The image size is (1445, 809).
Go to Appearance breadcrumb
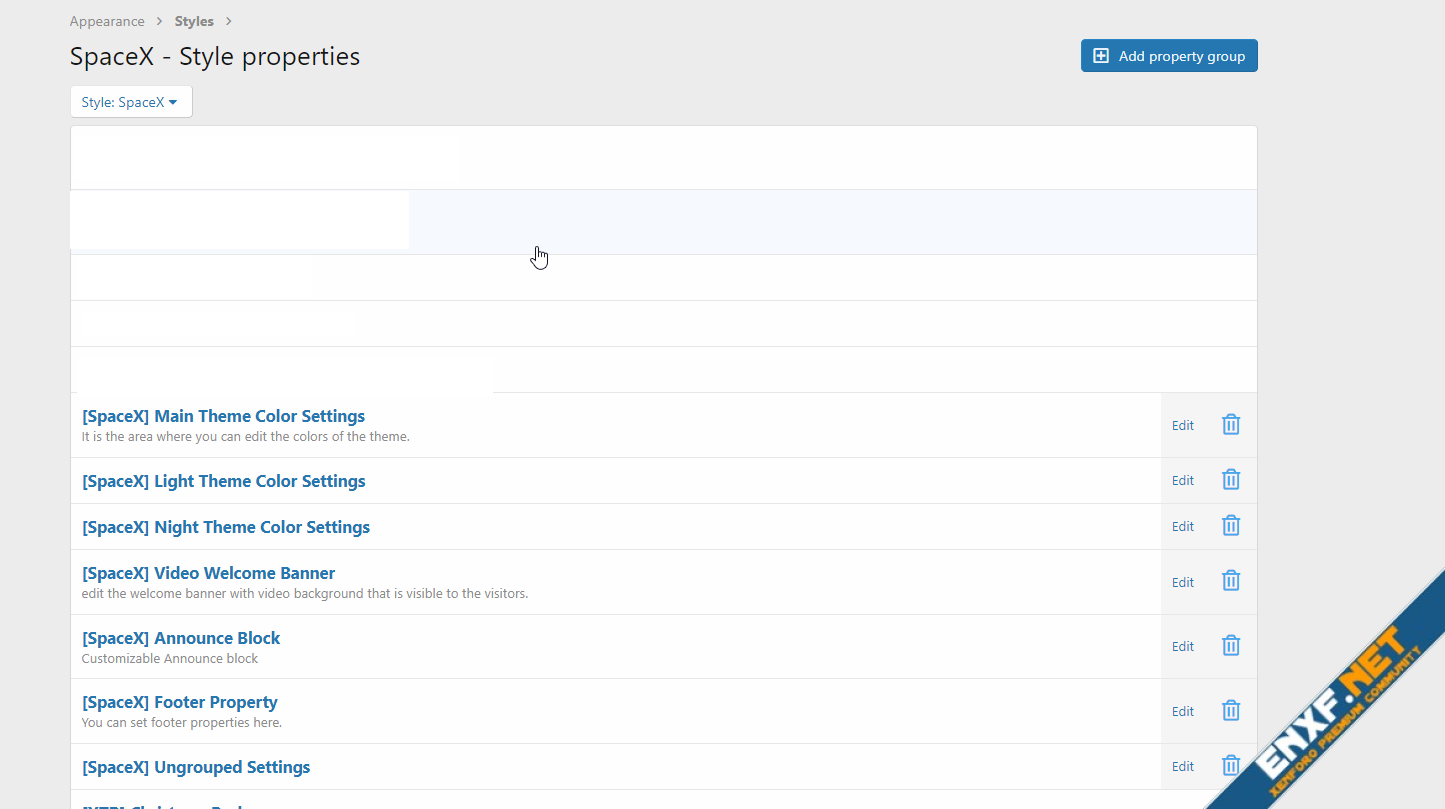click(x=107, y=21)
